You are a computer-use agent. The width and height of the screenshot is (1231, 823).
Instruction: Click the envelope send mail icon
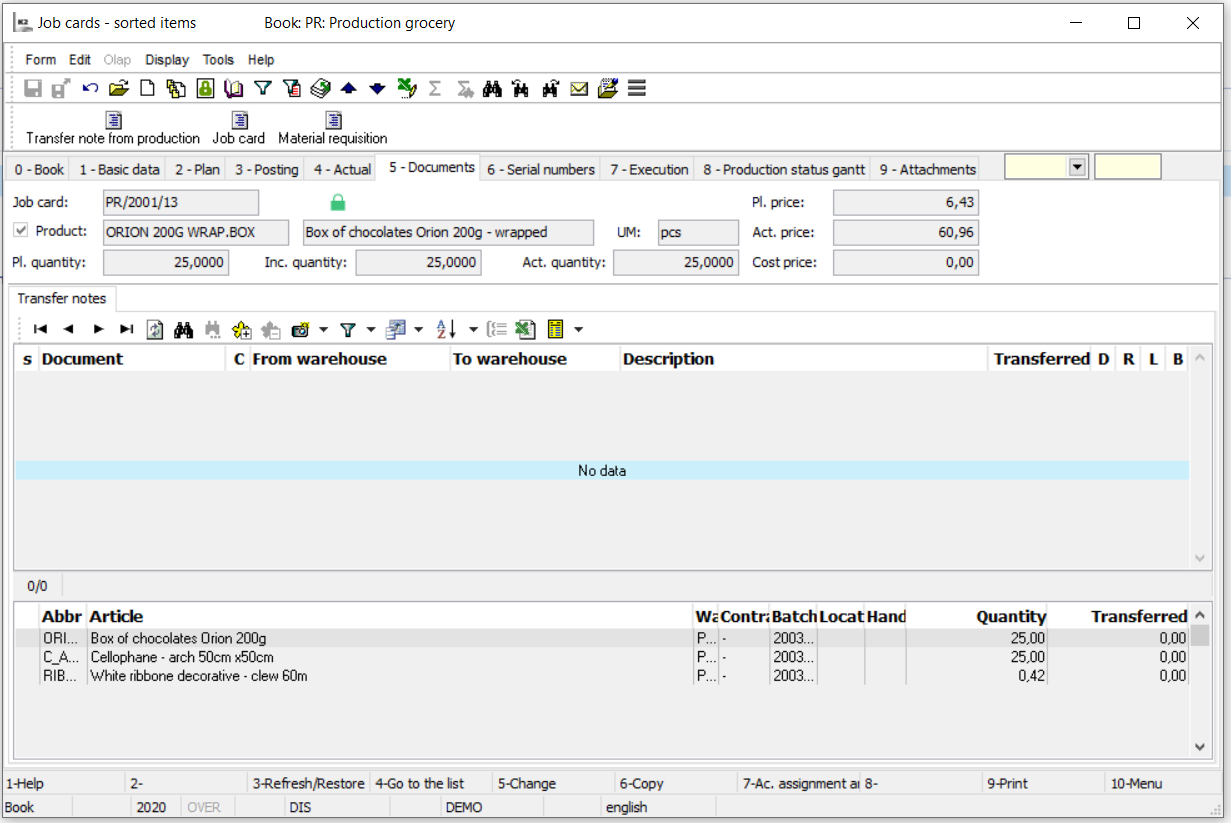[x=579, y=89]
